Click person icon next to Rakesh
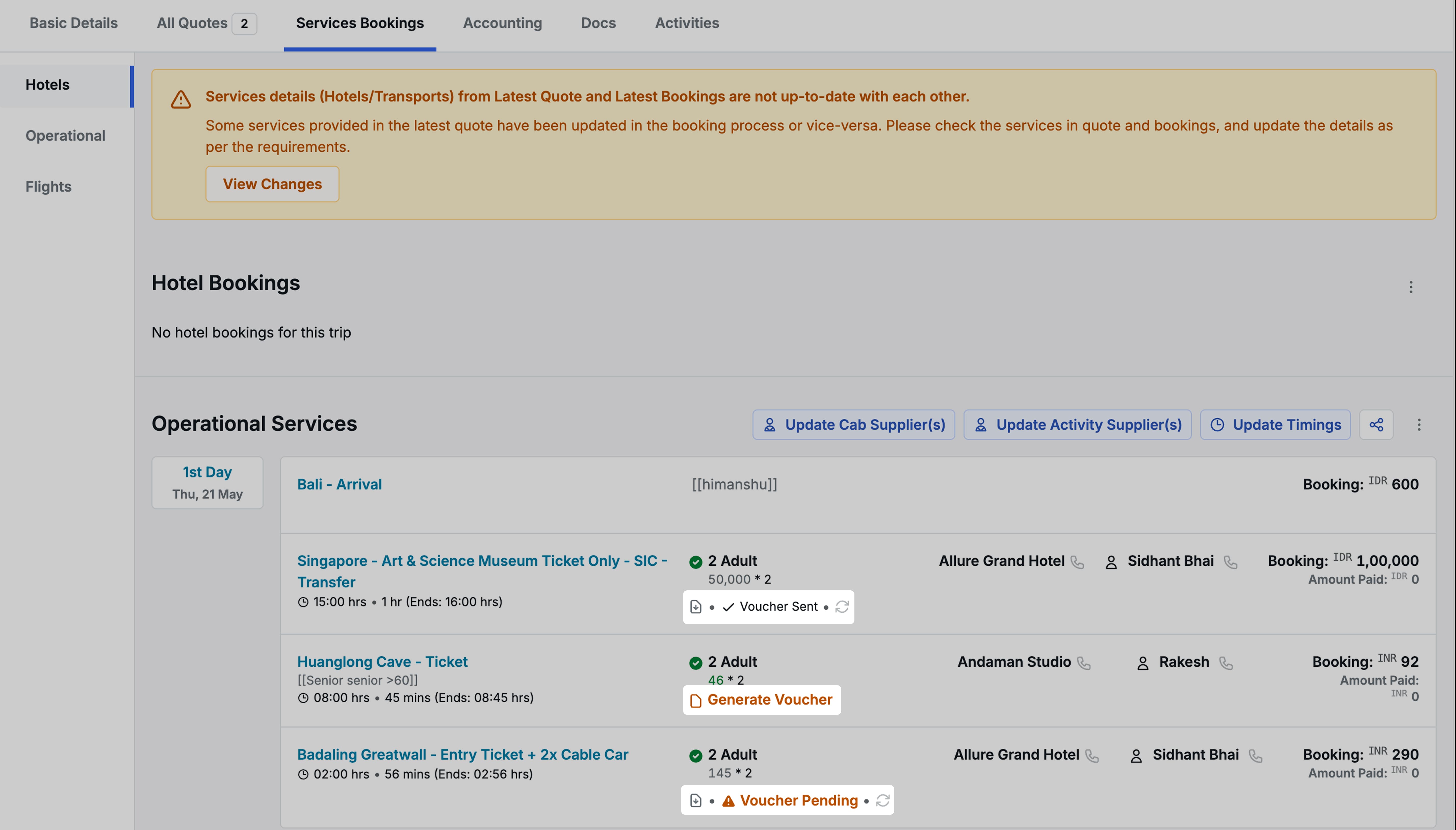1456x830 pixels. coord(1142,663)
